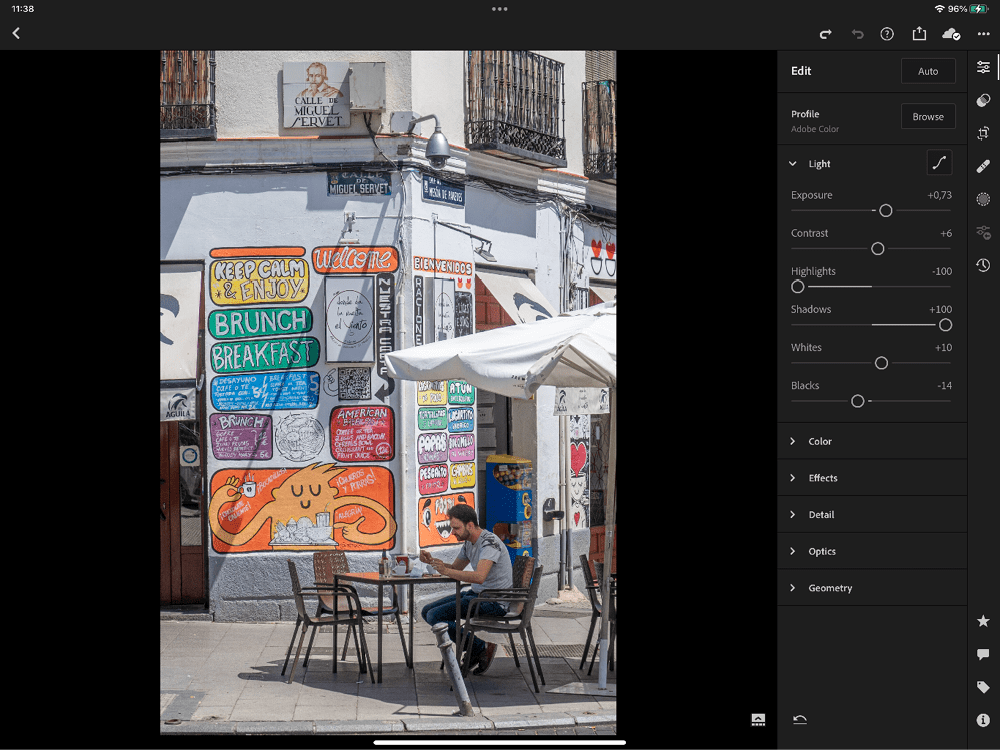
Task: Open the Presets overlapping circles icon
Action: (x=983, y=100)
